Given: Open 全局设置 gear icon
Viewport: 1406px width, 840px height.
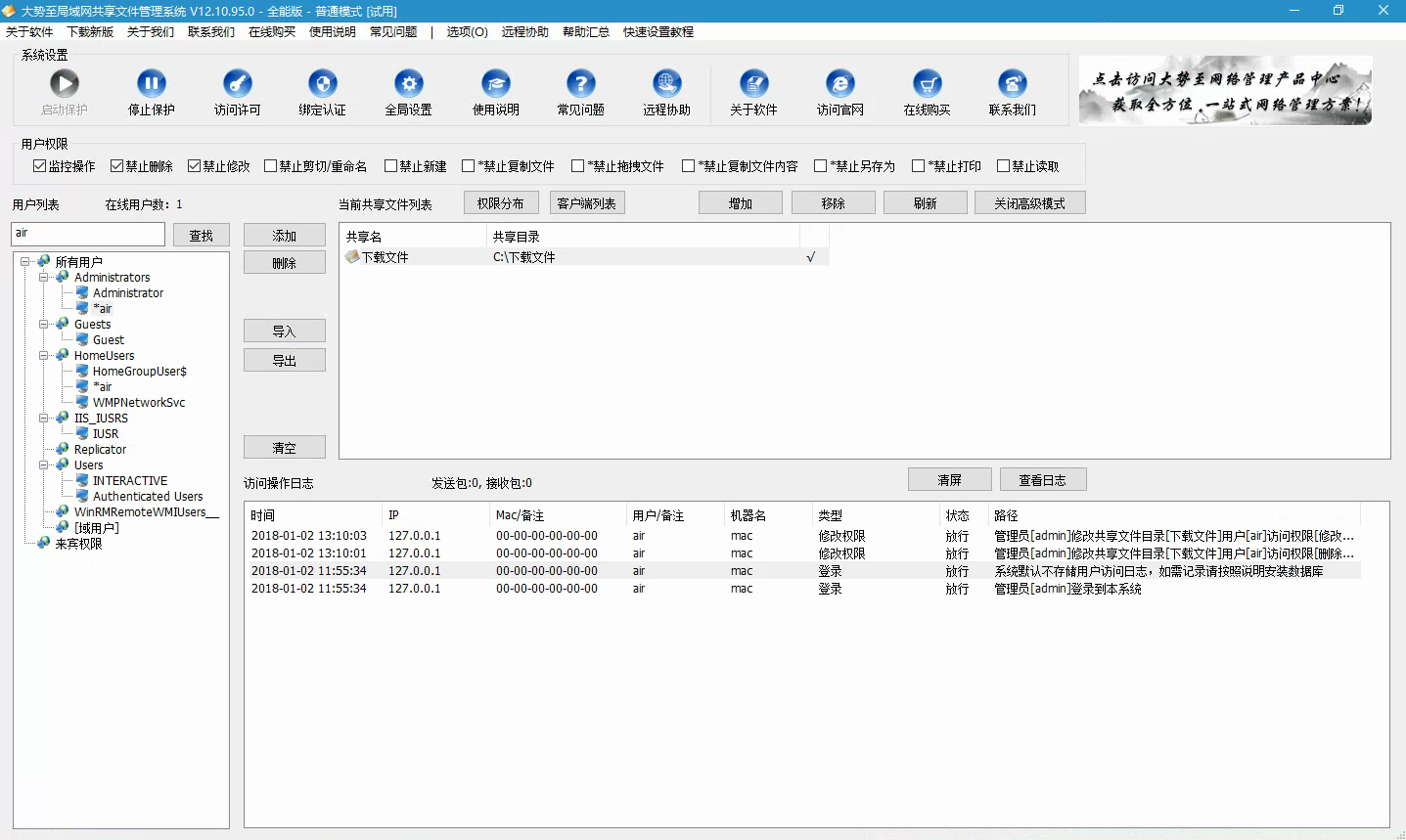Looking at the screenshot, I should [x=409, y=84].
